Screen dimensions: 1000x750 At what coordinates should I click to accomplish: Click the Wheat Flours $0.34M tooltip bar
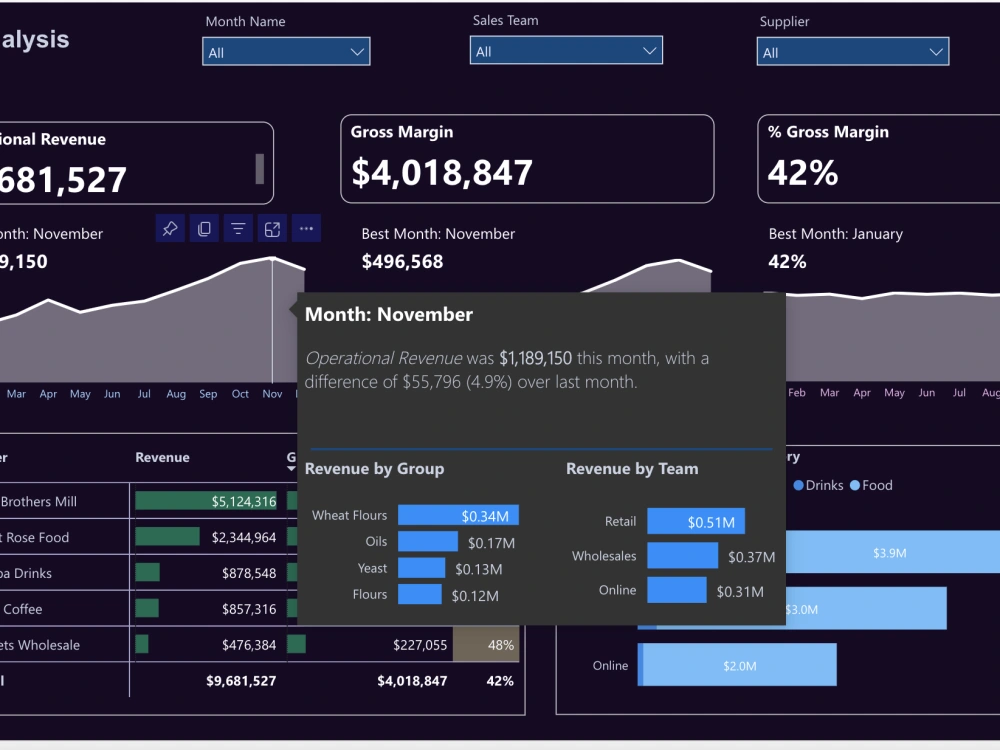[x=458, y=515]
